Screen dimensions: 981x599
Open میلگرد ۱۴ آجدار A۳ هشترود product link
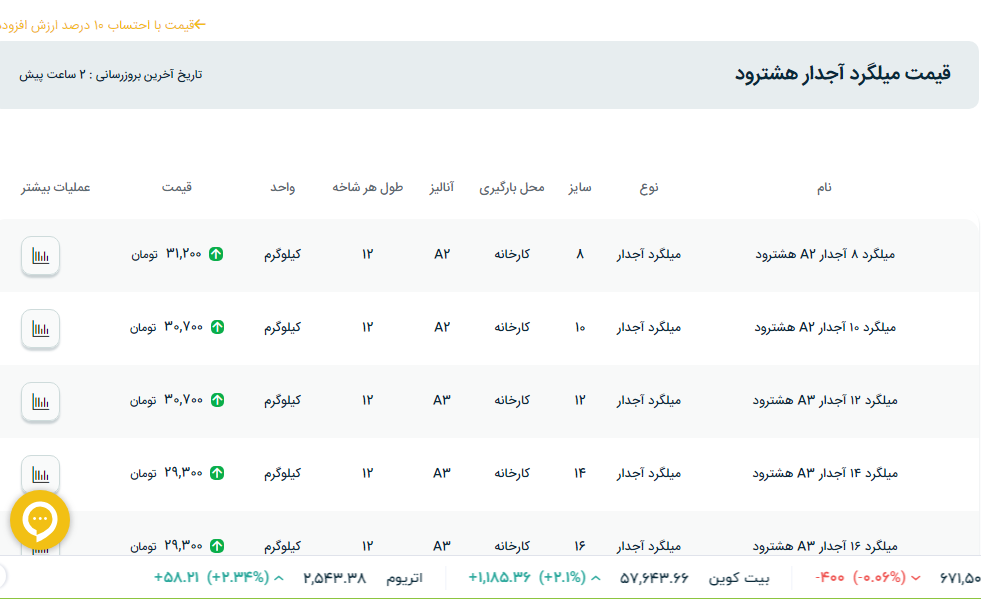click(824, 473)
